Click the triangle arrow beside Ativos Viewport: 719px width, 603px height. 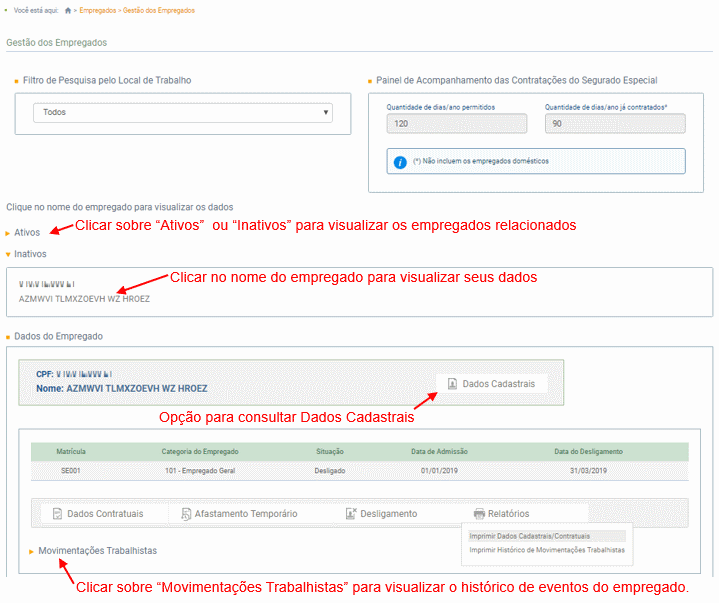(x=8, y=233)
